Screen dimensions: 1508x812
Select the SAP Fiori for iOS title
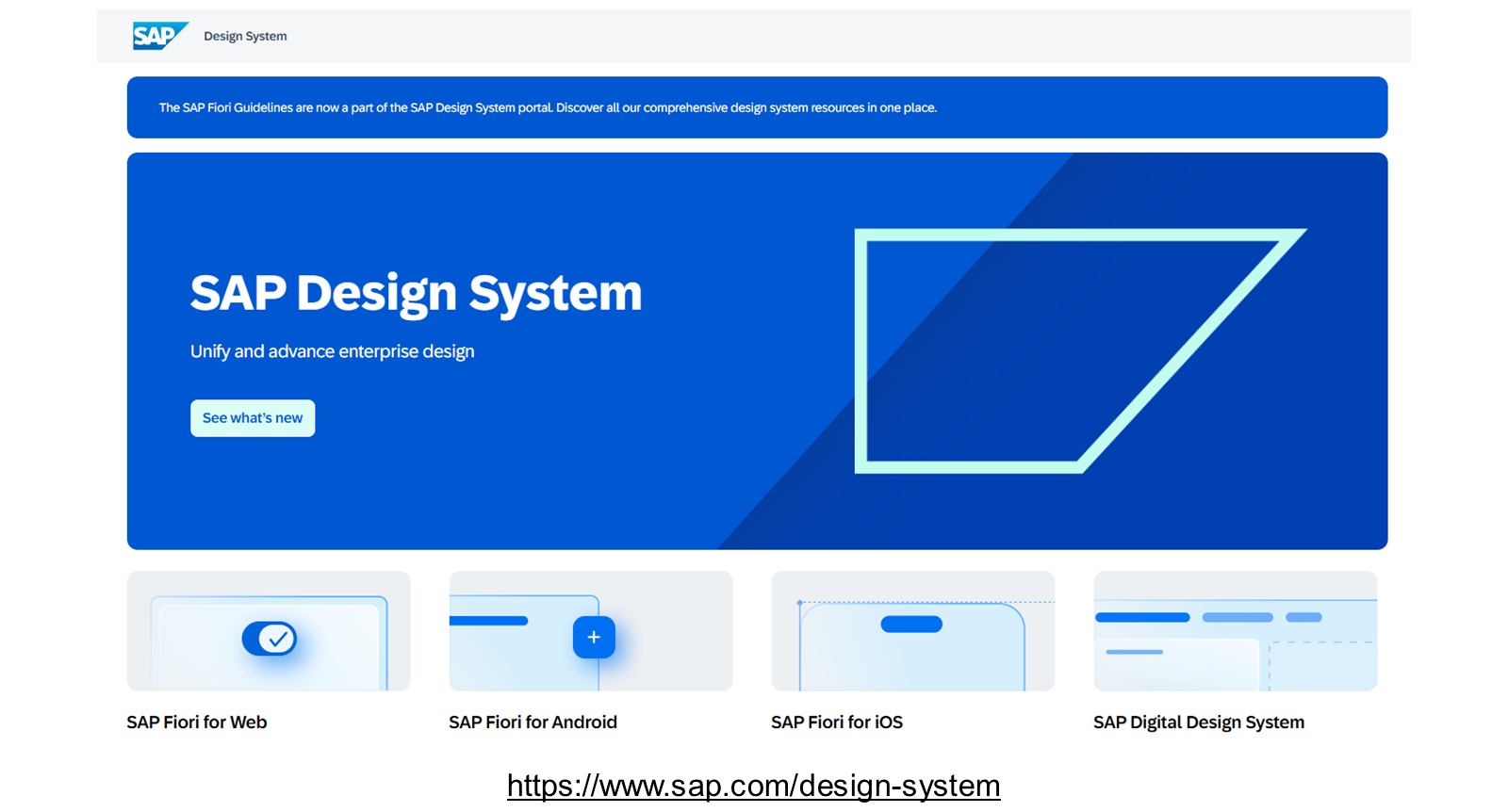837,723
